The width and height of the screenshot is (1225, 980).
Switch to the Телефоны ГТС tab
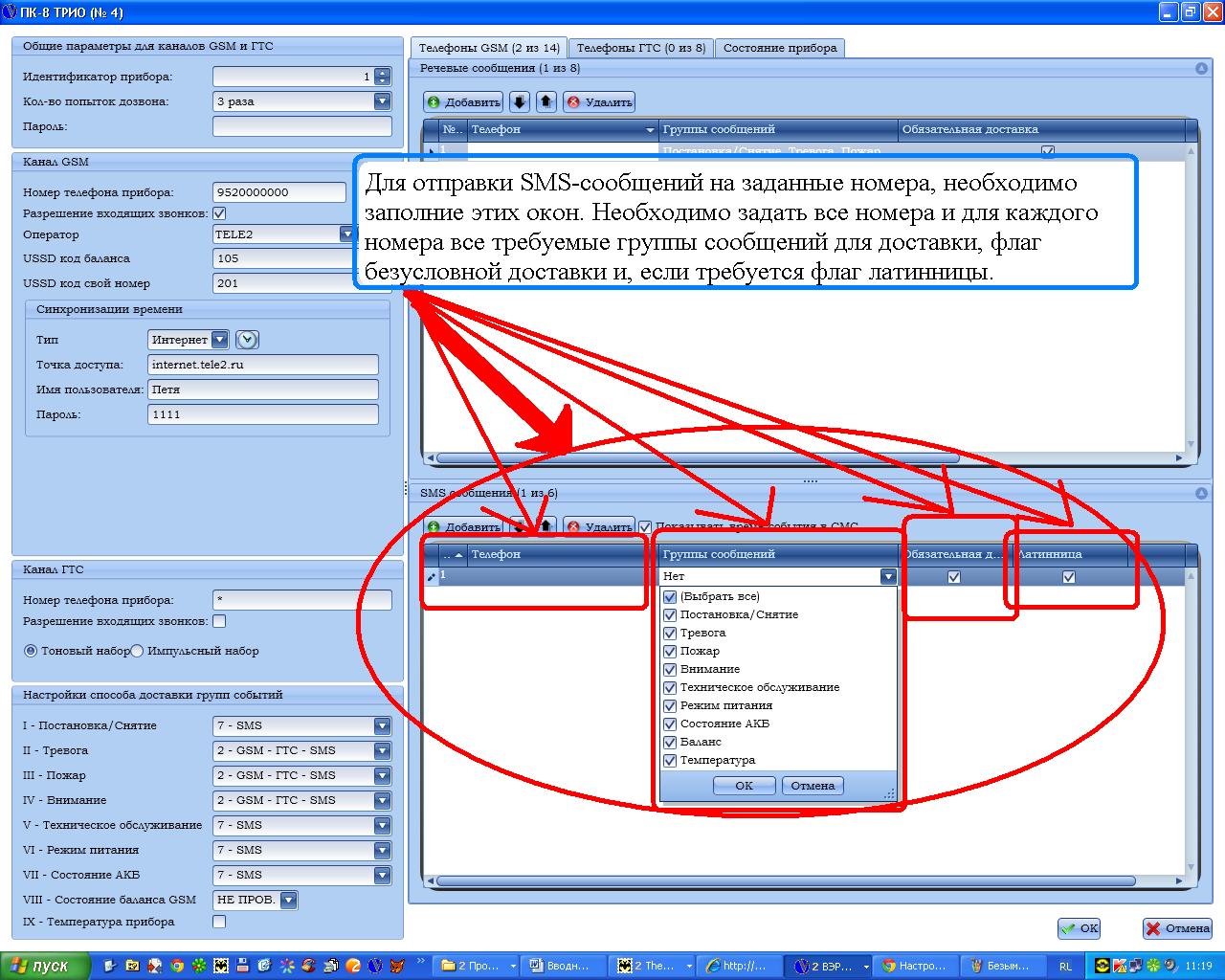(x=640, y=48)
